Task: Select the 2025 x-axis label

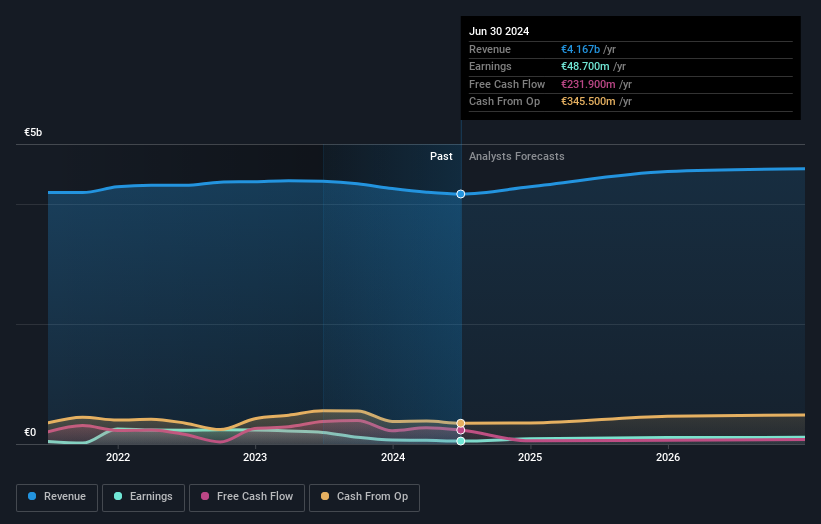Action: point(530,457)
